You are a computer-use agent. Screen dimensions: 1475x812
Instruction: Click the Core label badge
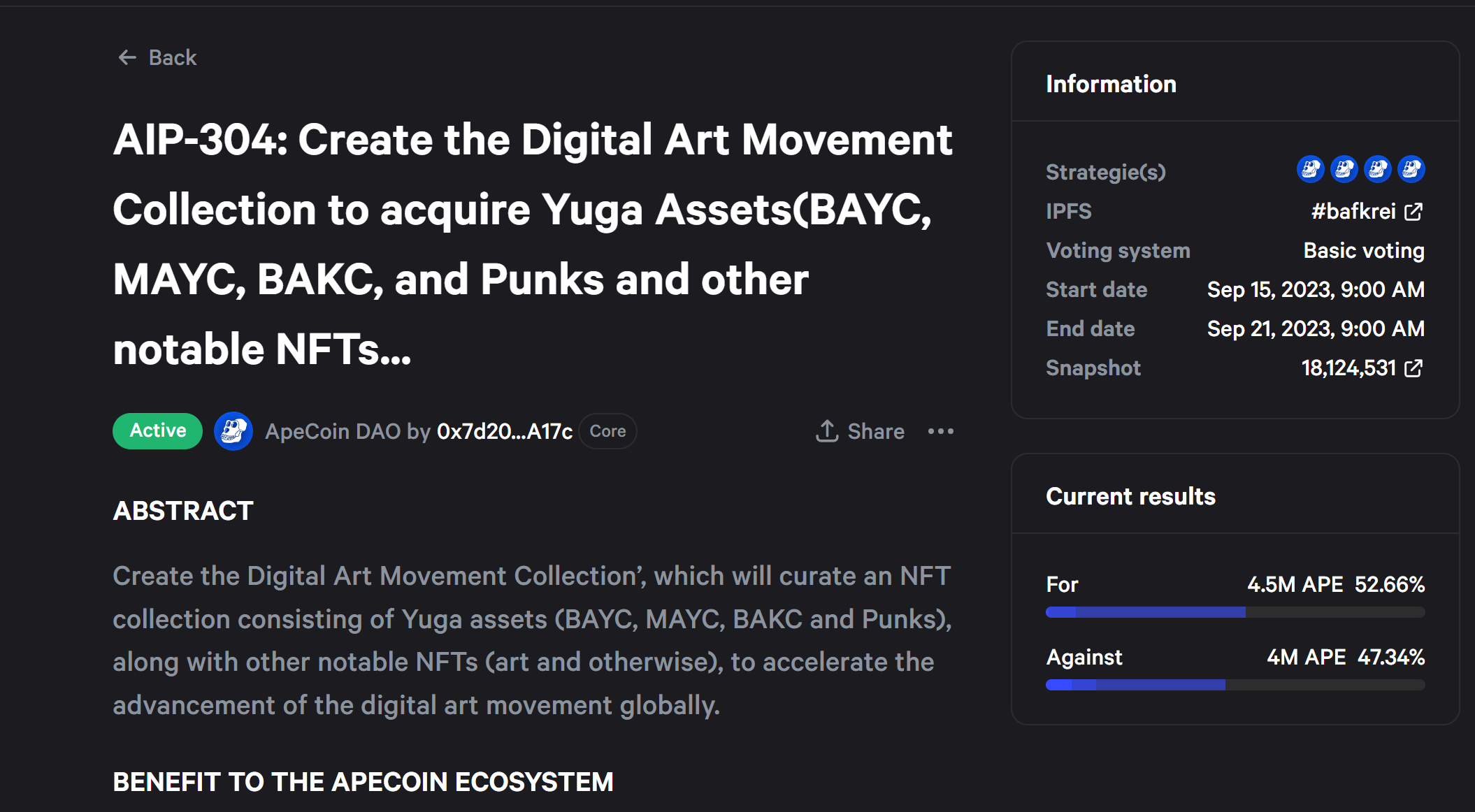(x=607, y=431)
